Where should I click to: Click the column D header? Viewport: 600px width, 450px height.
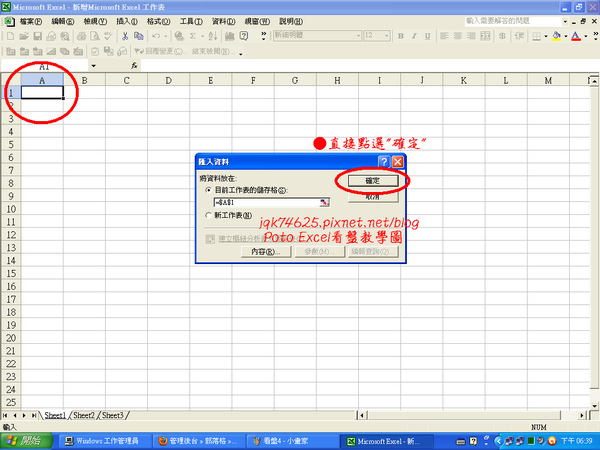pyautogui.click(x=168, y=80)
